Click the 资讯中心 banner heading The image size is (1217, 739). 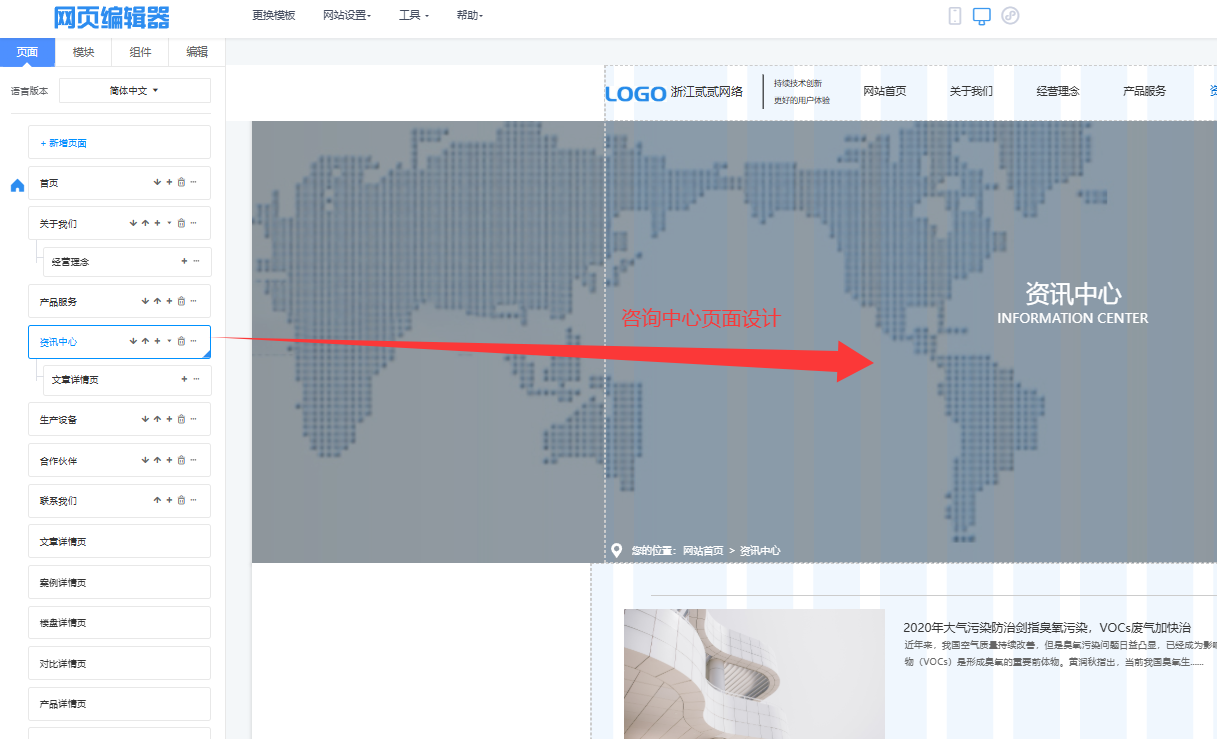pos(1073,293)
